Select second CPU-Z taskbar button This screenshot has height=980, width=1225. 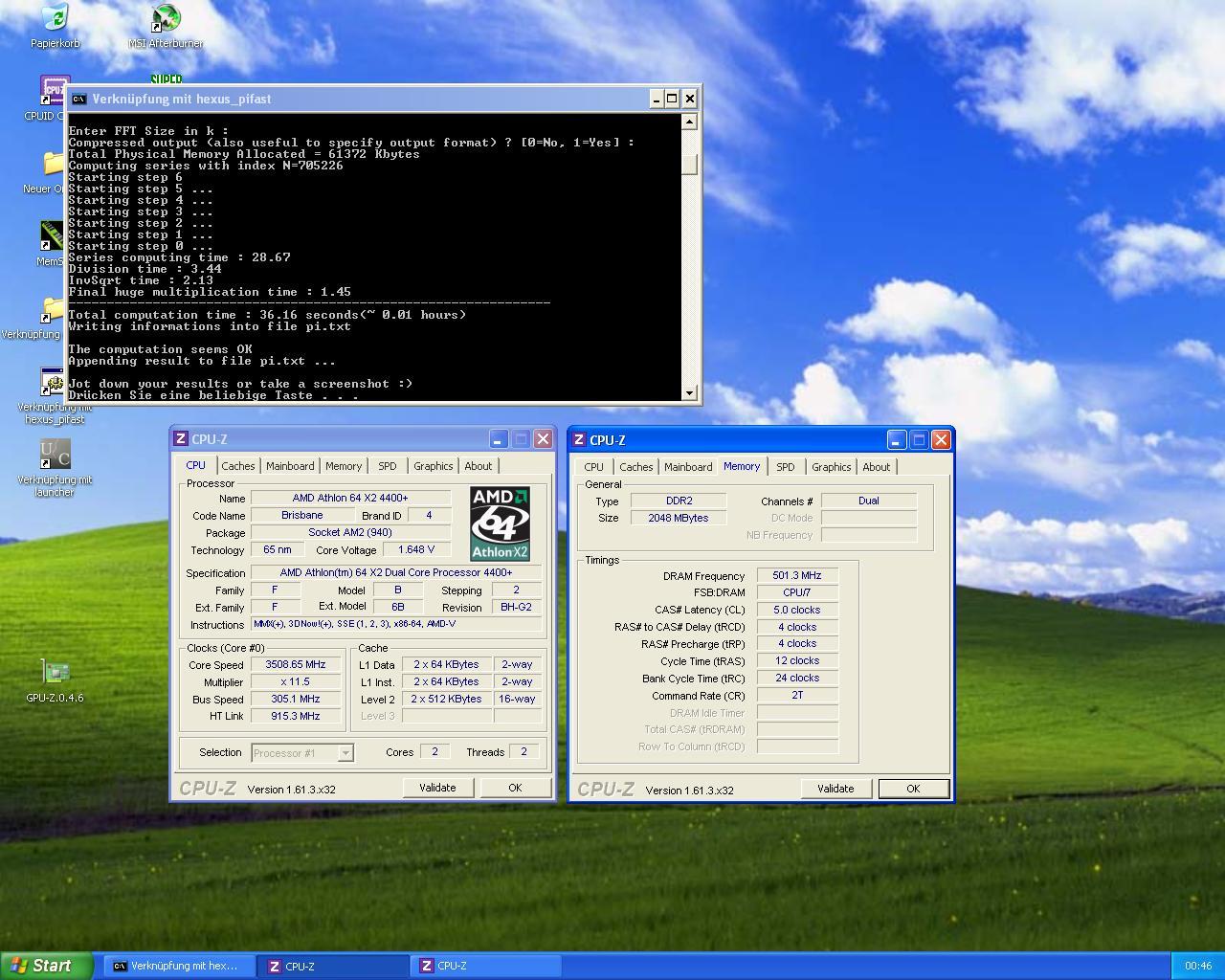(x=486, y=967)
